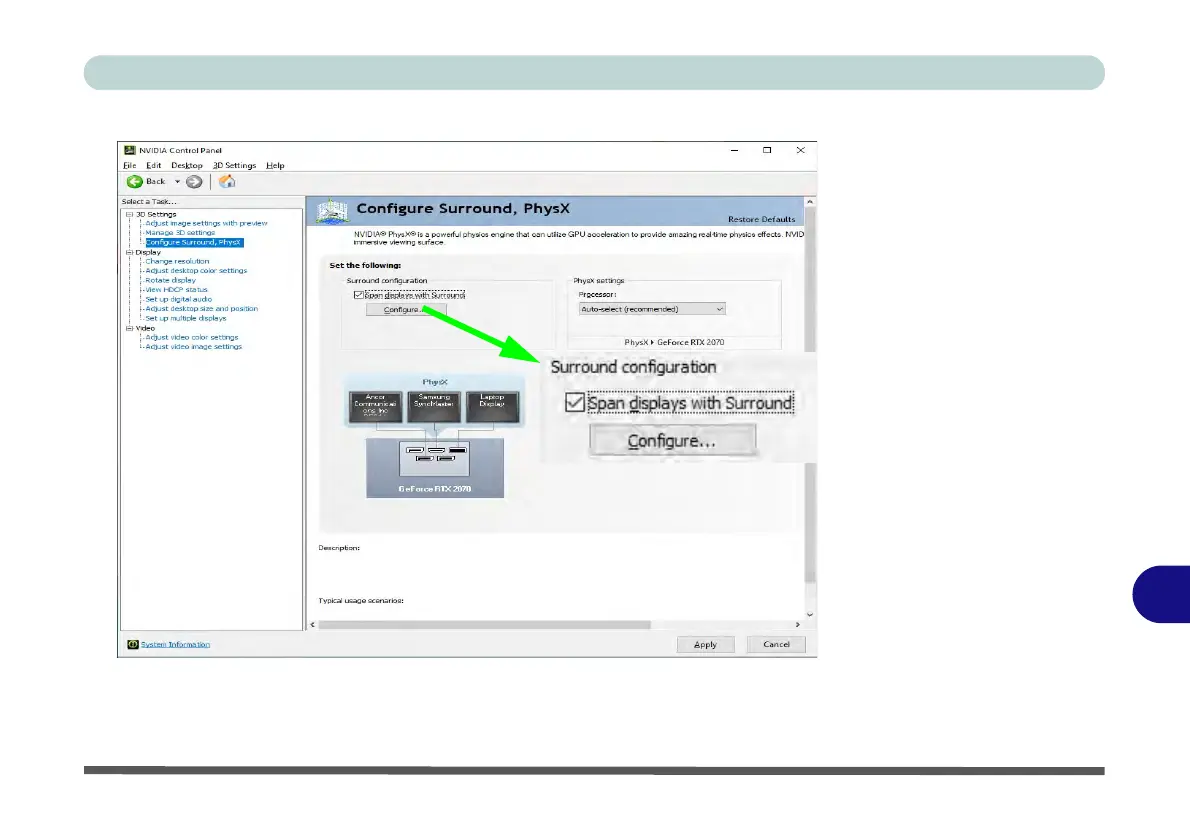Open the 3D Settings menu

235,165
